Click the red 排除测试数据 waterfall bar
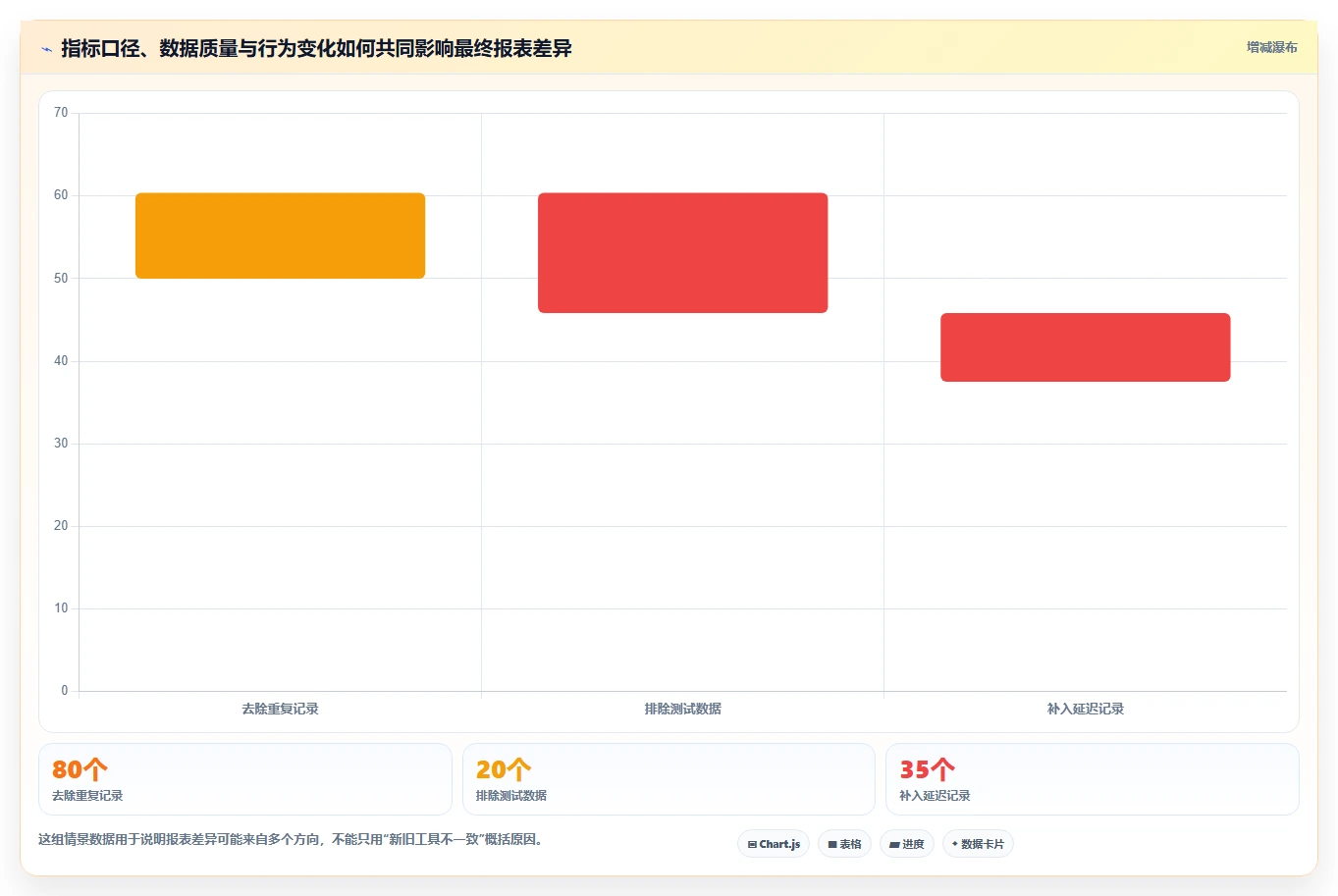 [682, 253]
